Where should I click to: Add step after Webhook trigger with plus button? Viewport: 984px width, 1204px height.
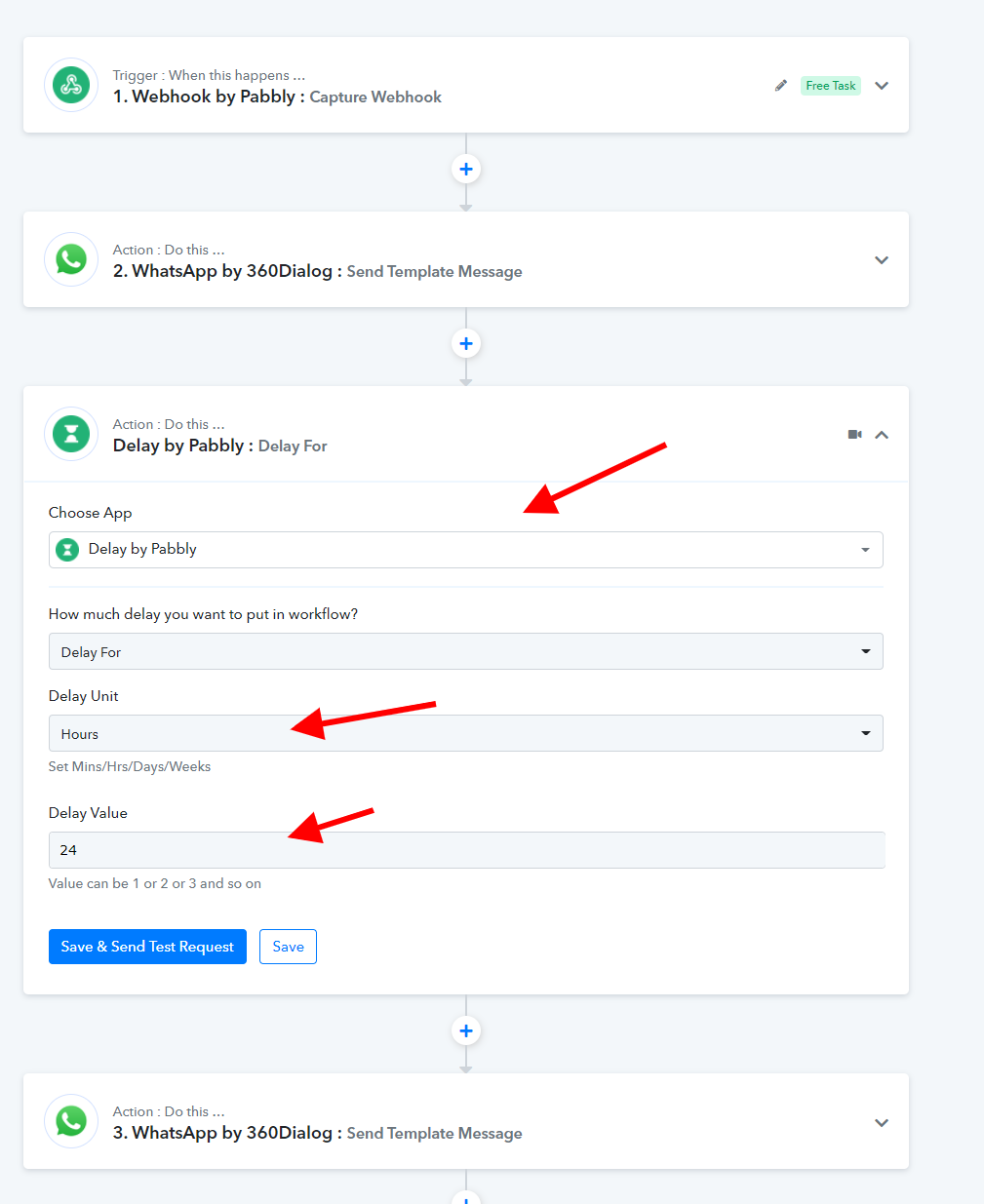(466, 169)
